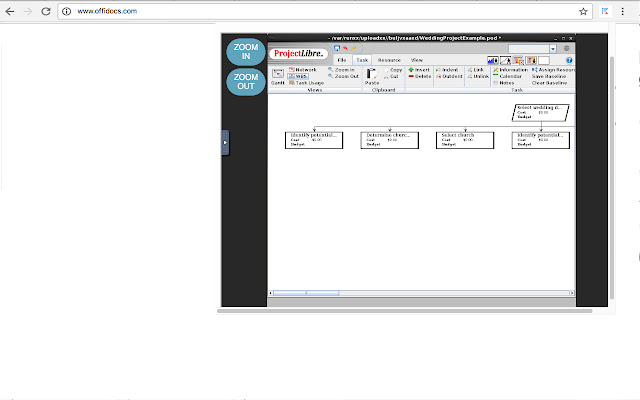
Task: Open the File ribbon tab
Action: point(342,60)
